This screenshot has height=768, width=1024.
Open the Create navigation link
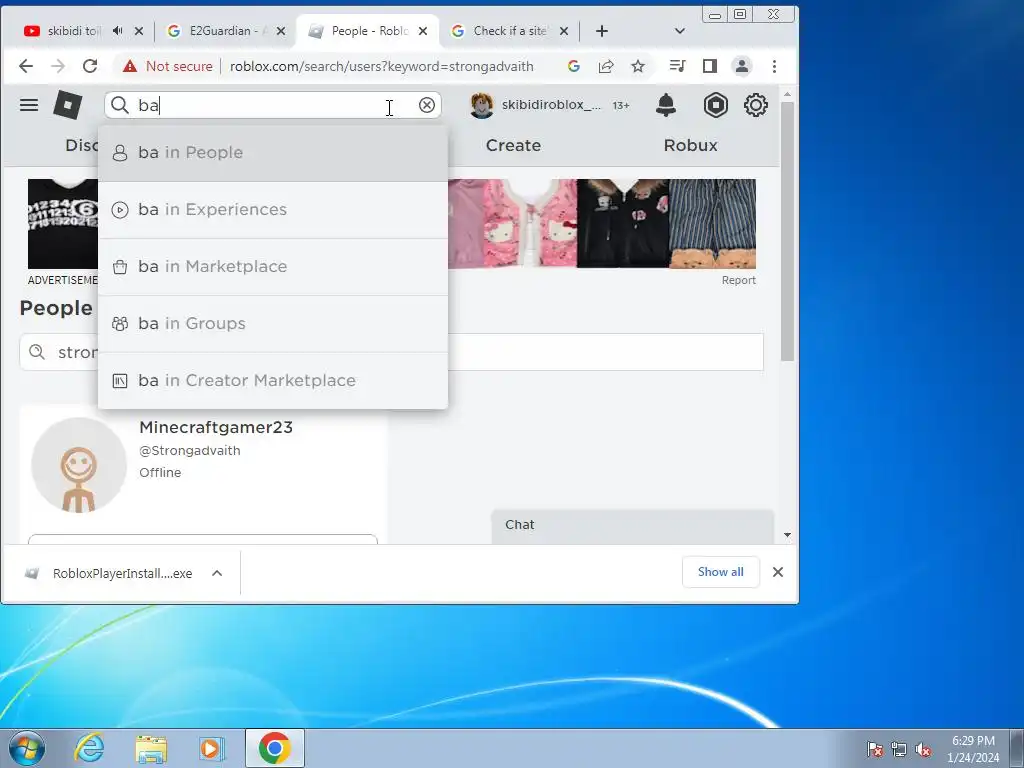[513, 145]
